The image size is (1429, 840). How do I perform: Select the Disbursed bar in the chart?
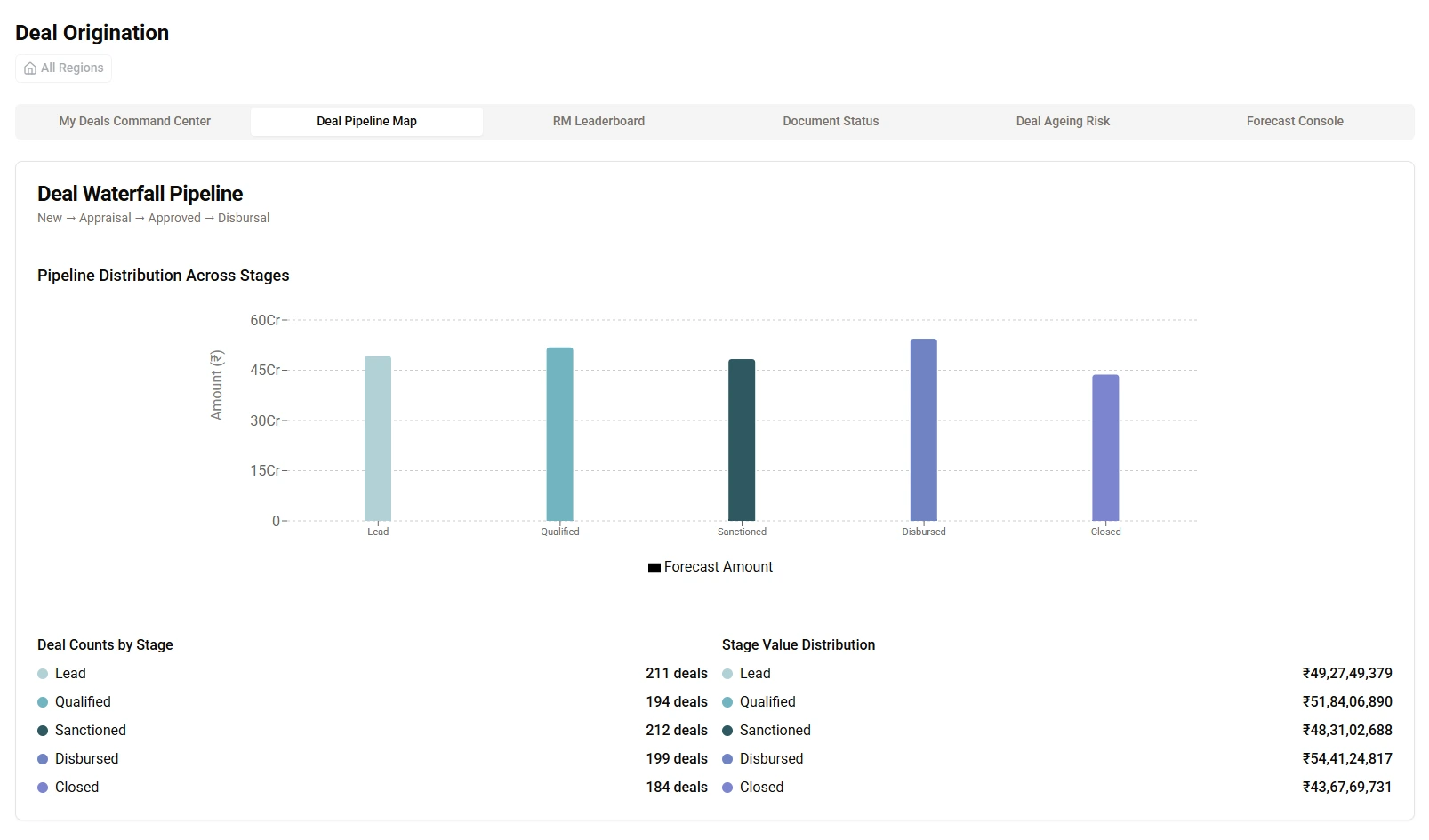tap(923, 429)
